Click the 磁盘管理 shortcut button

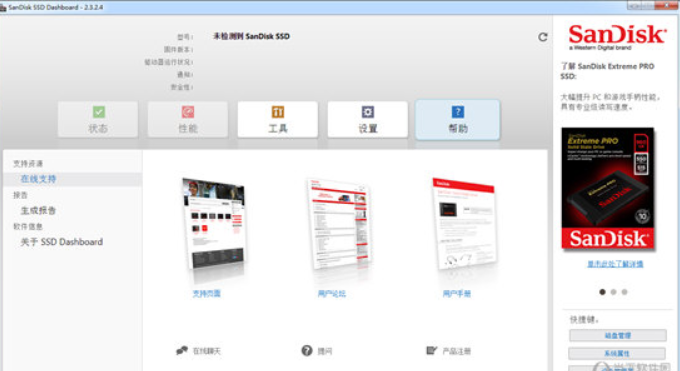[x=618, y=335]
